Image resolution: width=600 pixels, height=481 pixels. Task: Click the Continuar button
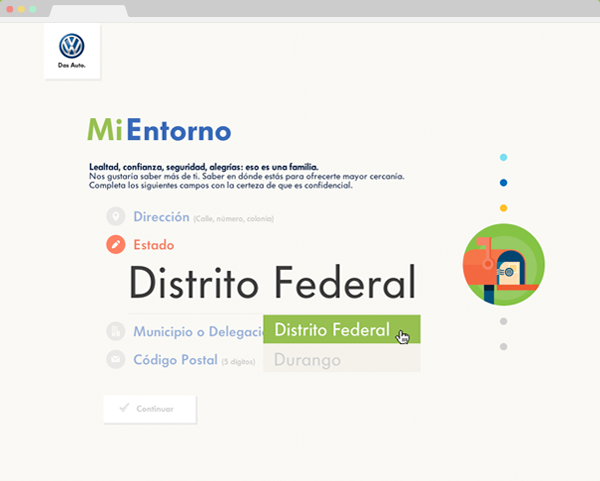(150, 409)
